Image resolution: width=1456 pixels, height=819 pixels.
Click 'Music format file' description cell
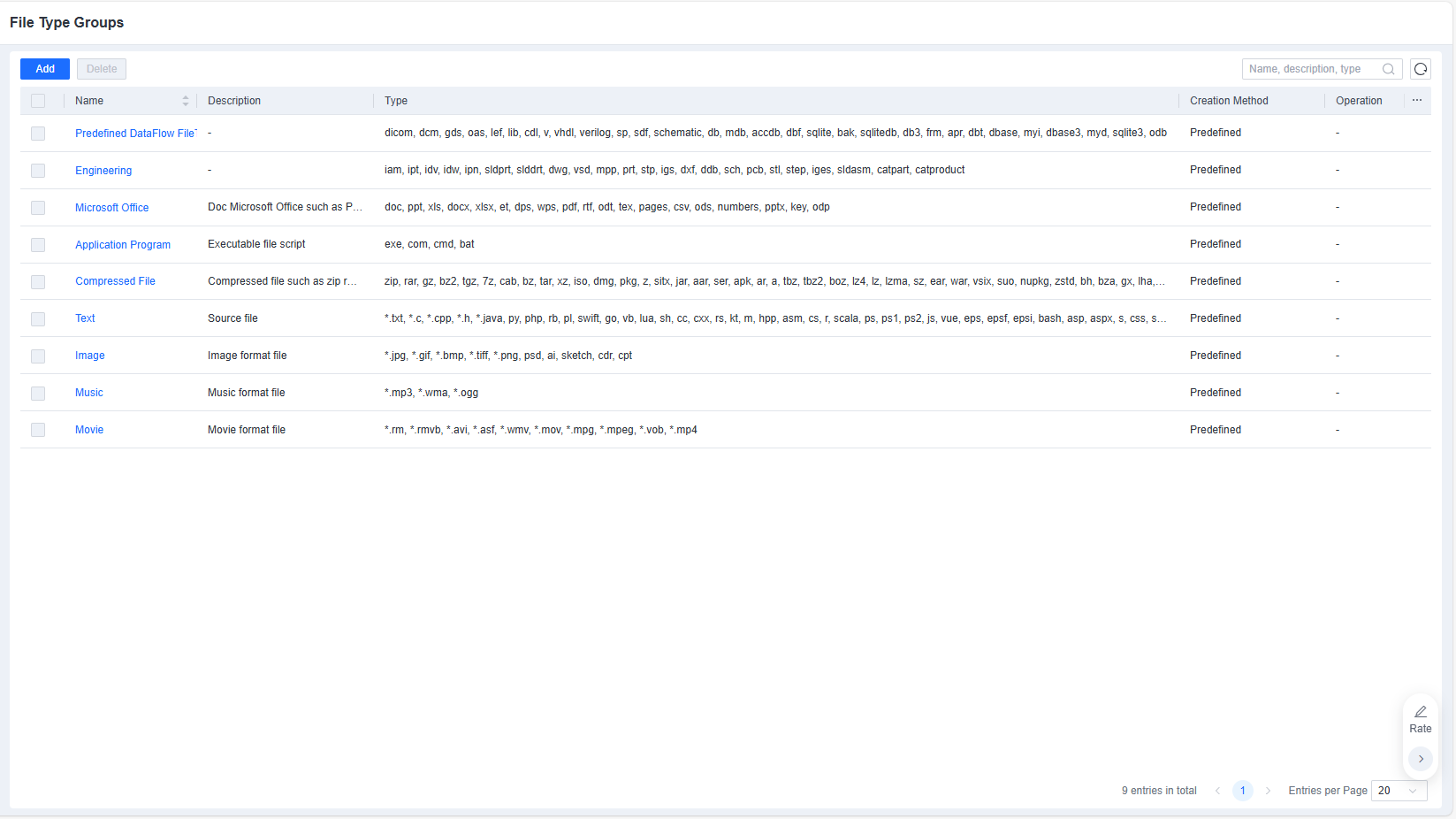coord(247,393)
